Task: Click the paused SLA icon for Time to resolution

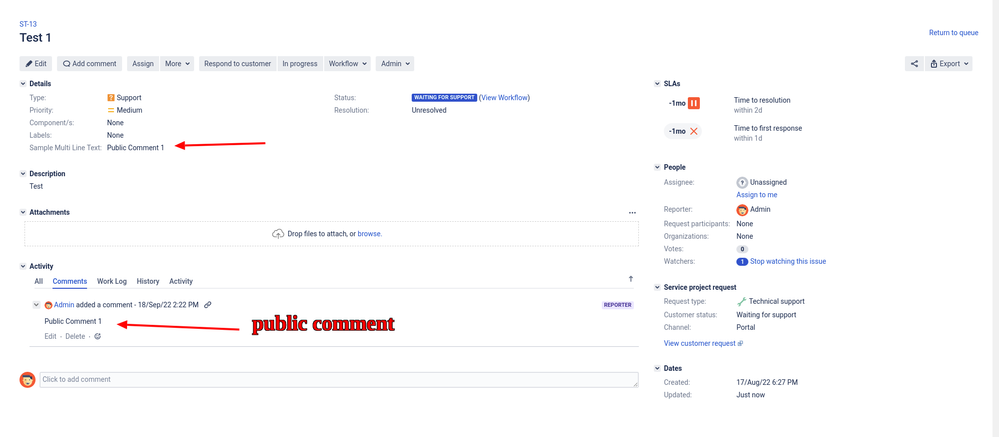Action: pos(694,103)
